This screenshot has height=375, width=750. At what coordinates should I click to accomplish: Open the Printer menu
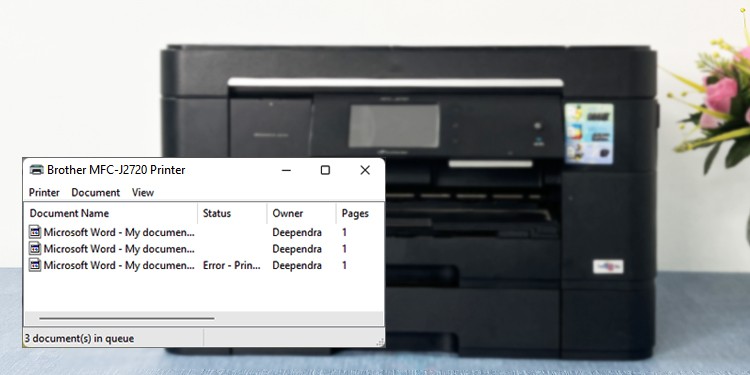click(x=44, y=192)
